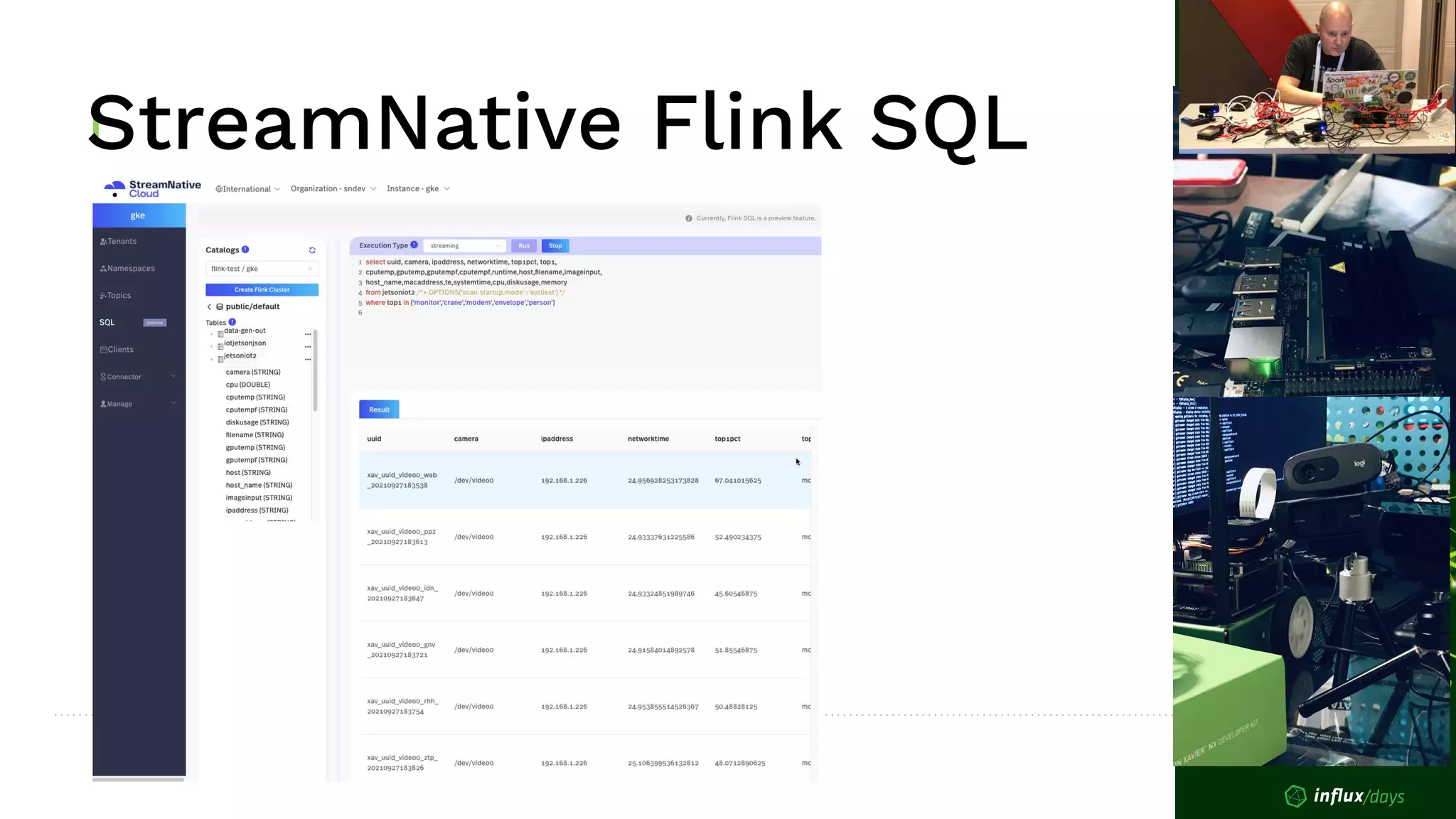The width and height of the screenshot is (1456, 819).
Task: Click the tables list scrollbar
Action: point(315,371)
